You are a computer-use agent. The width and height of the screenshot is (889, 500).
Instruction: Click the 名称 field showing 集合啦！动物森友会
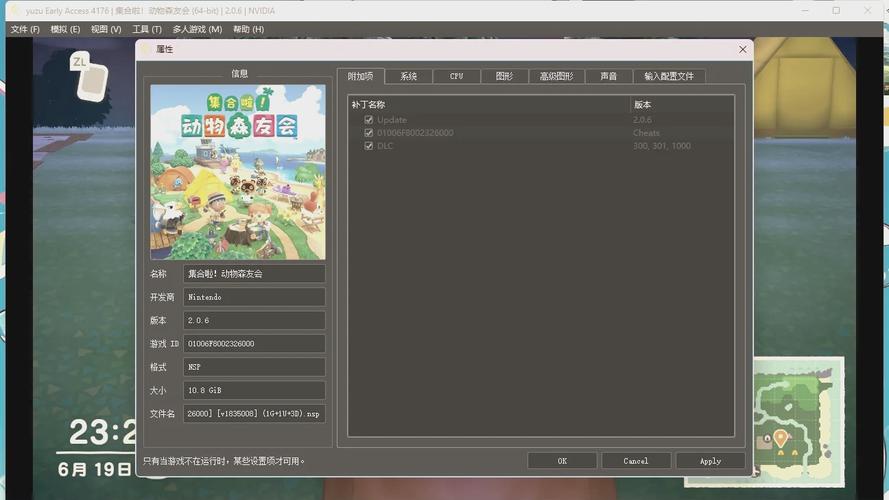[x=254, y=274]
